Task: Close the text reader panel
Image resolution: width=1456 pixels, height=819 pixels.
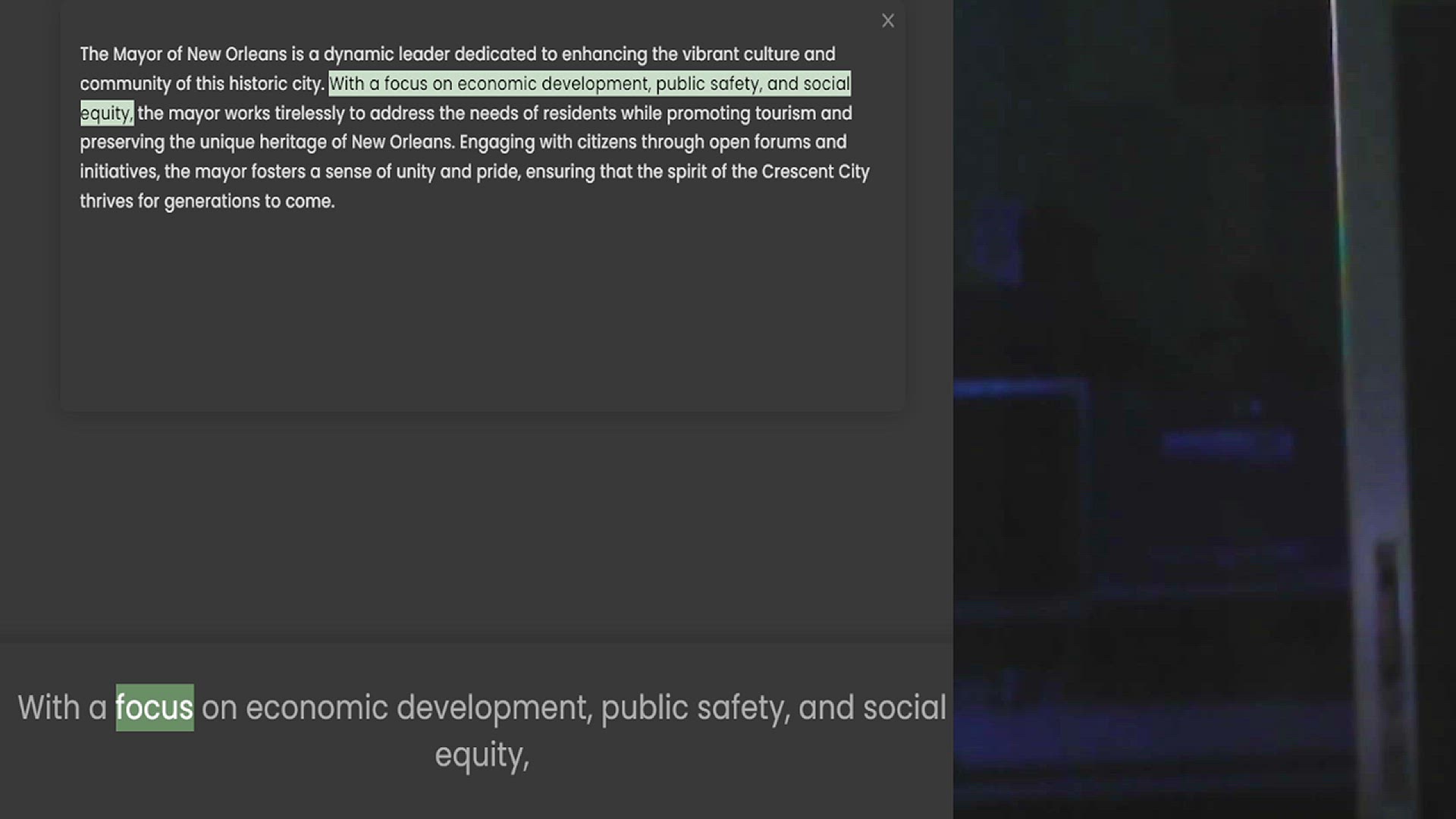Action: coord(888,21)
